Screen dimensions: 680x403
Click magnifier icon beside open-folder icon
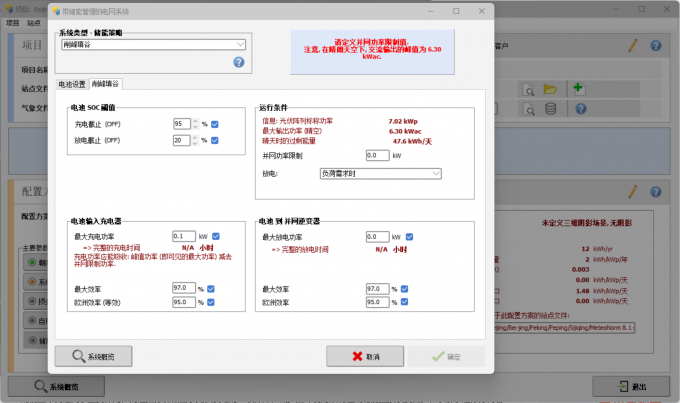pyautogui.click(x=529, y=90)
